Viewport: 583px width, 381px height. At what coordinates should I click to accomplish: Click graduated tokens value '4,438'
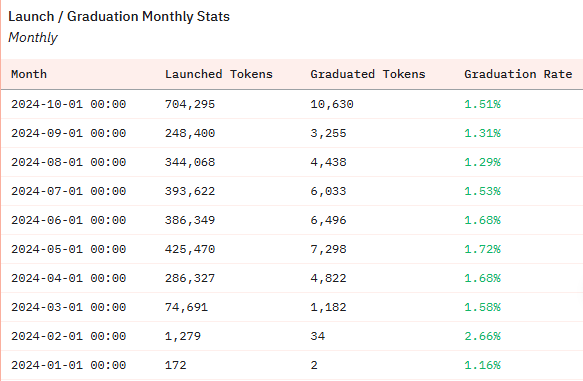pos(328,162)
